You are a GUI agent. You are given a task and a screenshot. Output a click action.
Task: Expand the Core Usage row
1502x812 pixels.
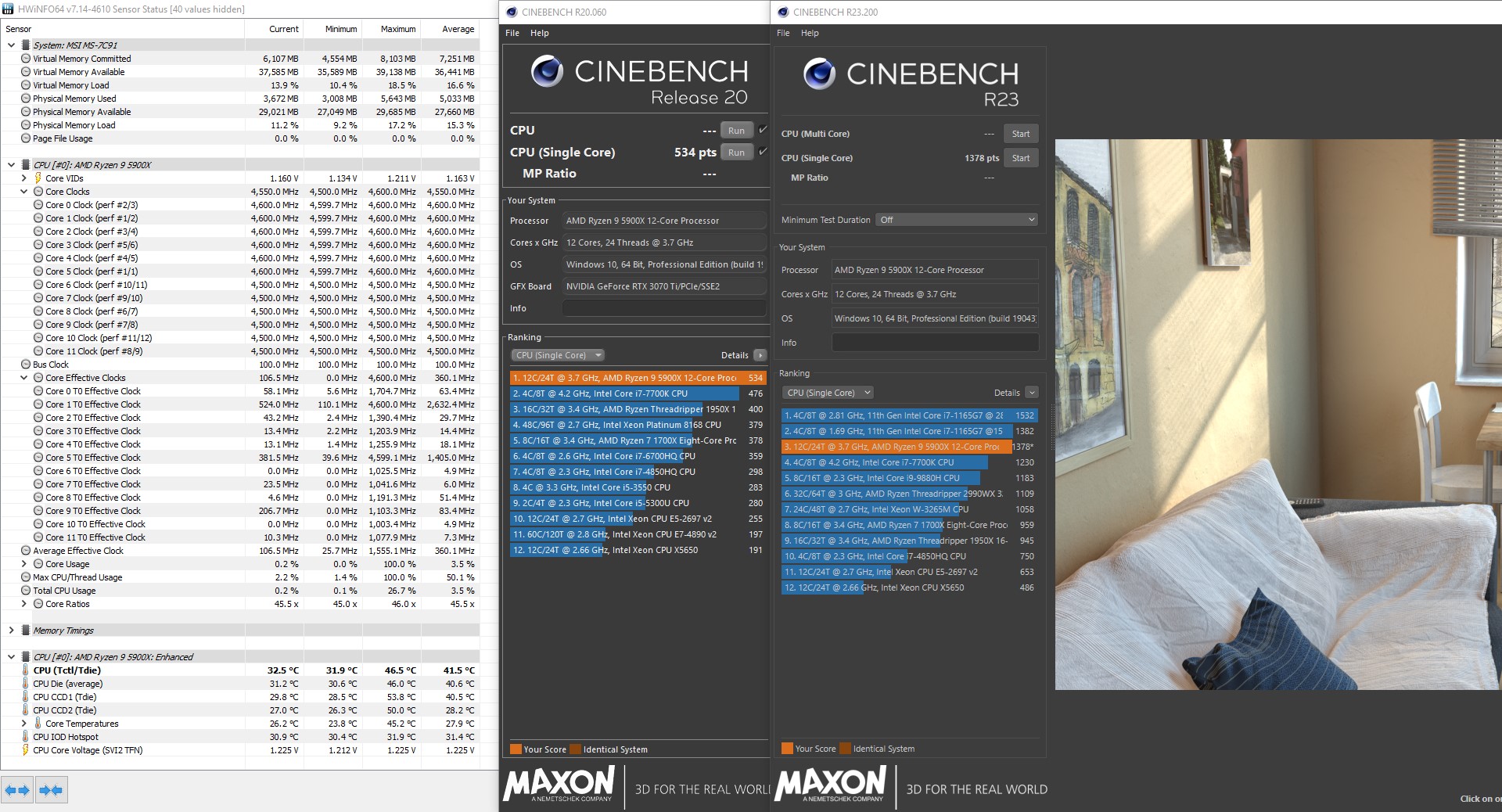point(23,564)
